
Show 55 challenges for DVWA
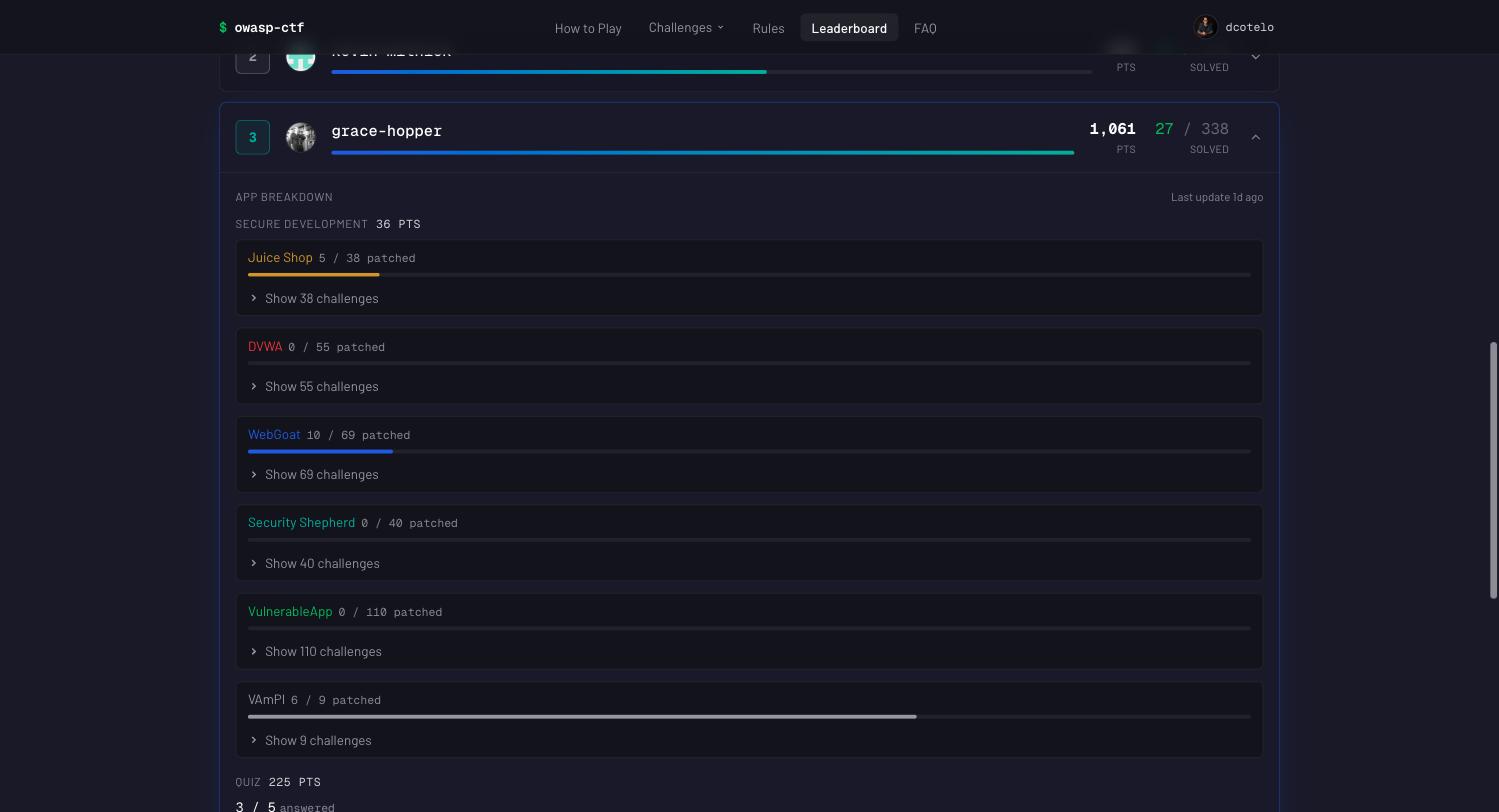point(314,386)
